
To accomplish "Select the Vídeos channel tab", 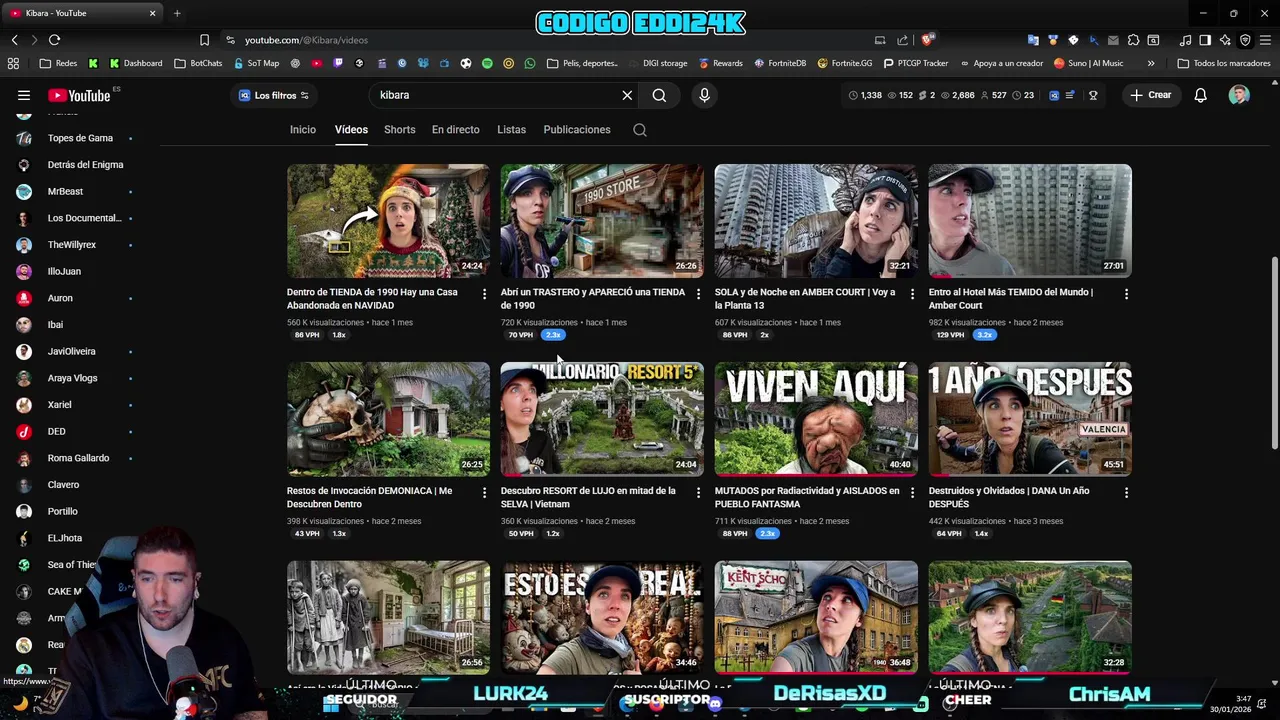I will (x=351, y=130).
